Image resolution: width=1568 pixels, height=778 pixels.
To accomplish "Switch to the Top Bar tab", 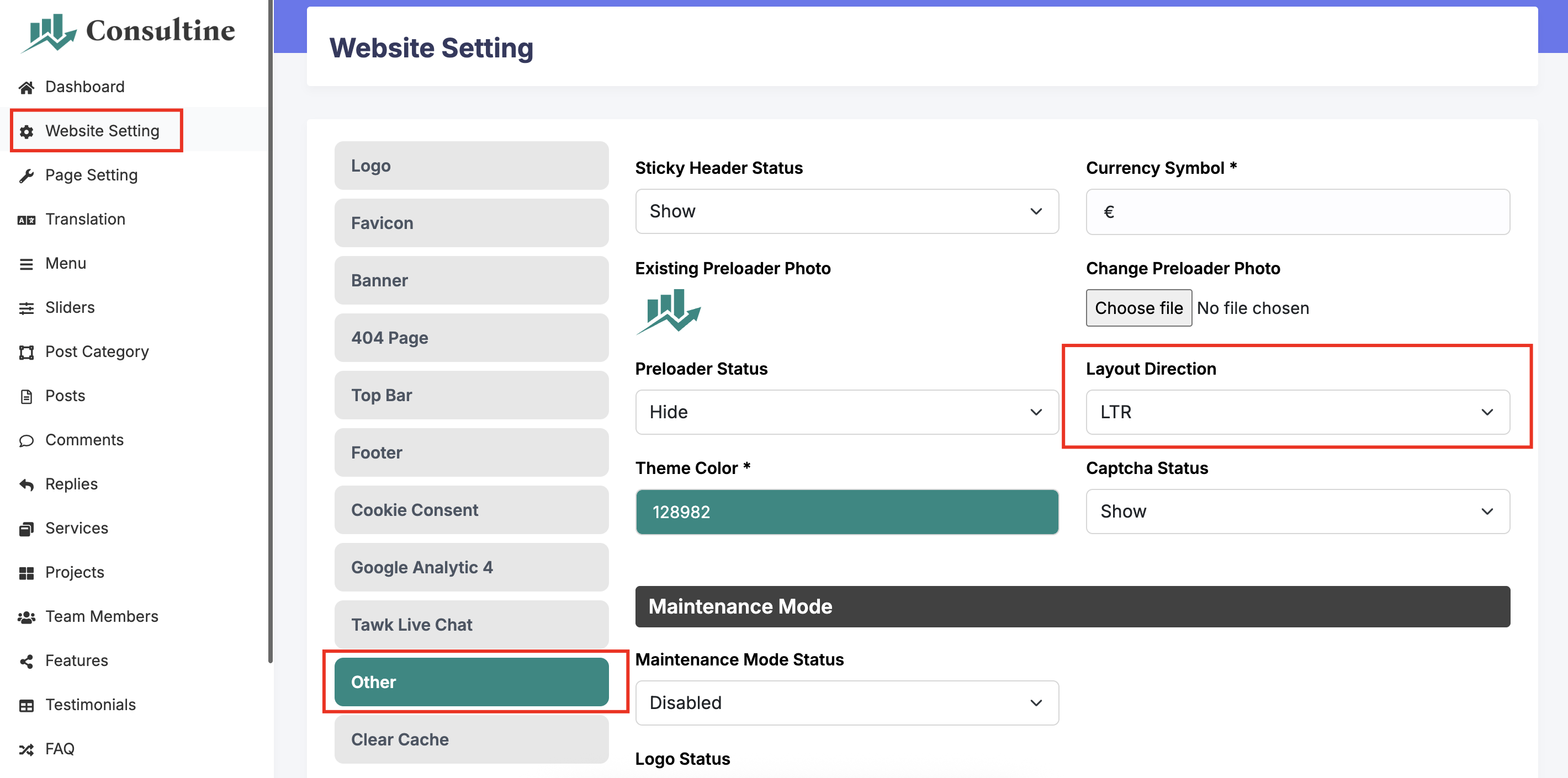I will coord(471,396).
